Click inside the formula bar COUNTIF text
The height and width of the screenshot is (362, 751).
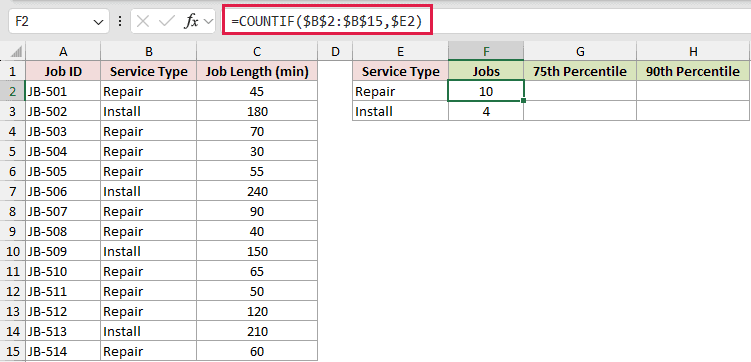327,22
